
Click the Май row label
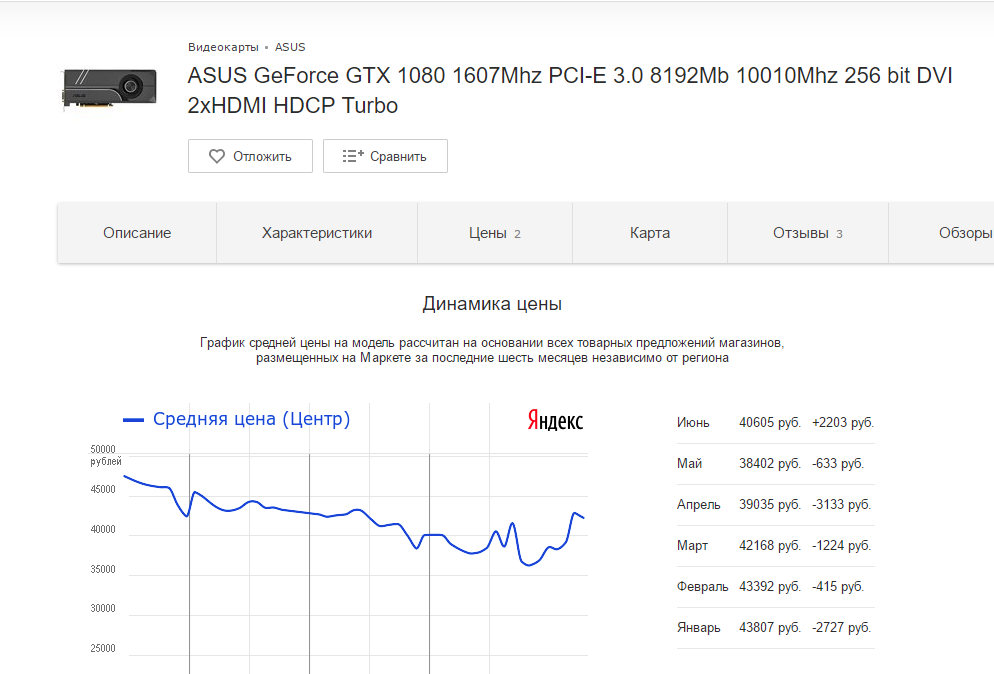689,463
